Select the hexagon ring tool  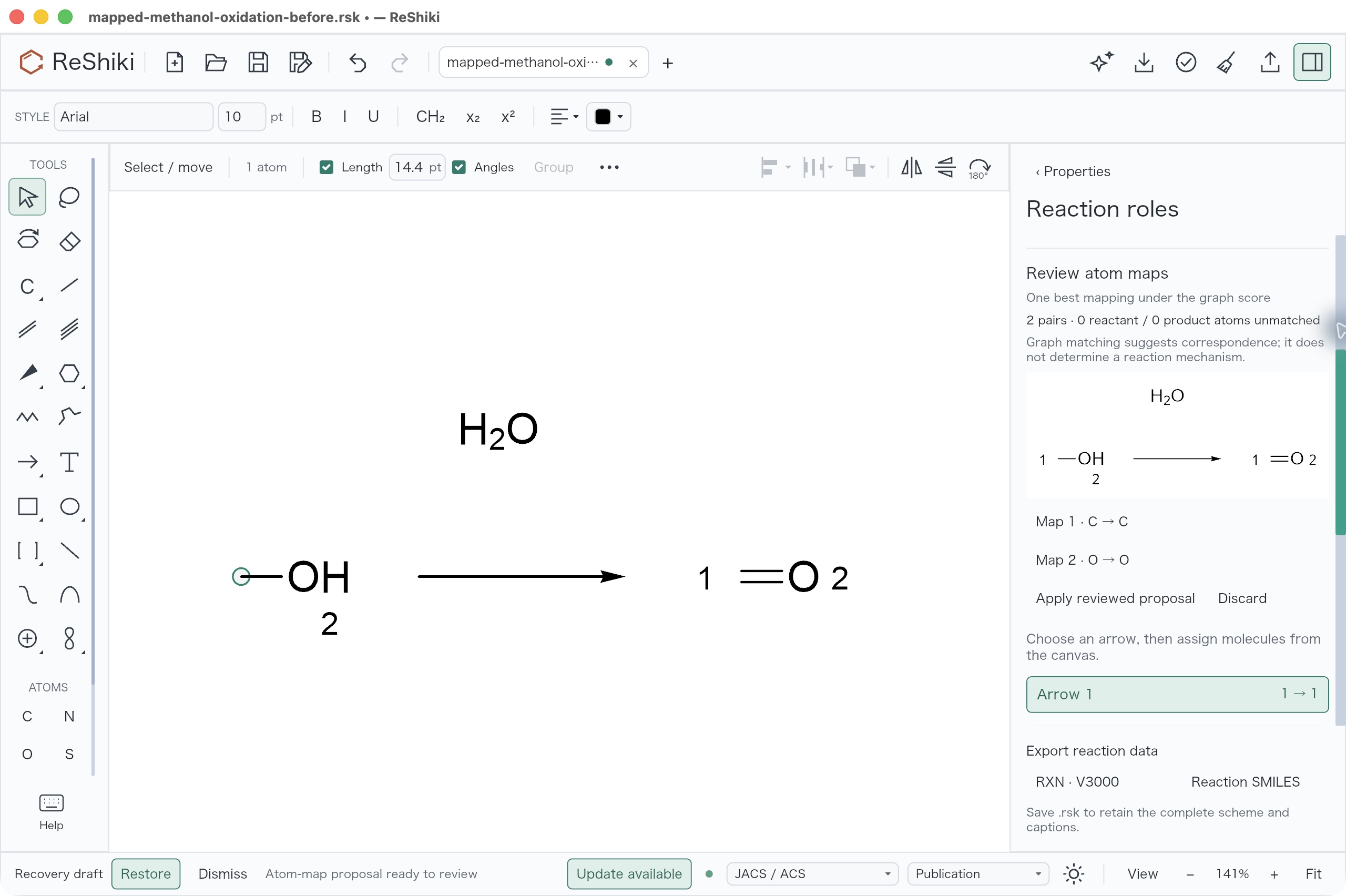click(x=69, y=374)
